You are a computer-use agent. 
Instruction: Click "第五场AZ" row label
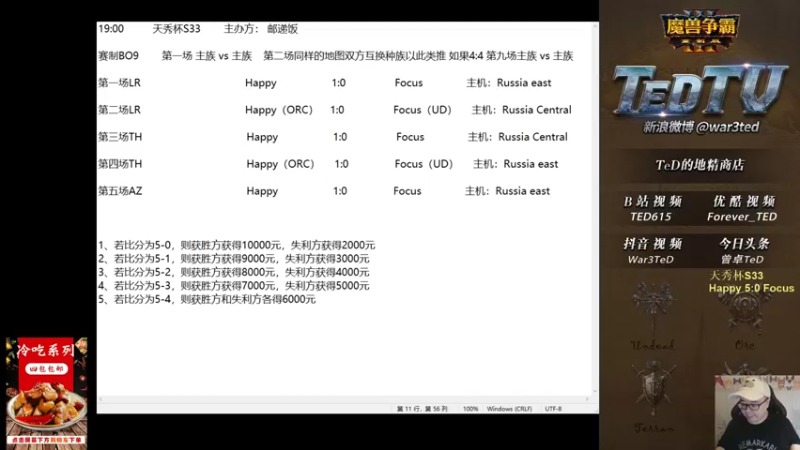[120, 191]
